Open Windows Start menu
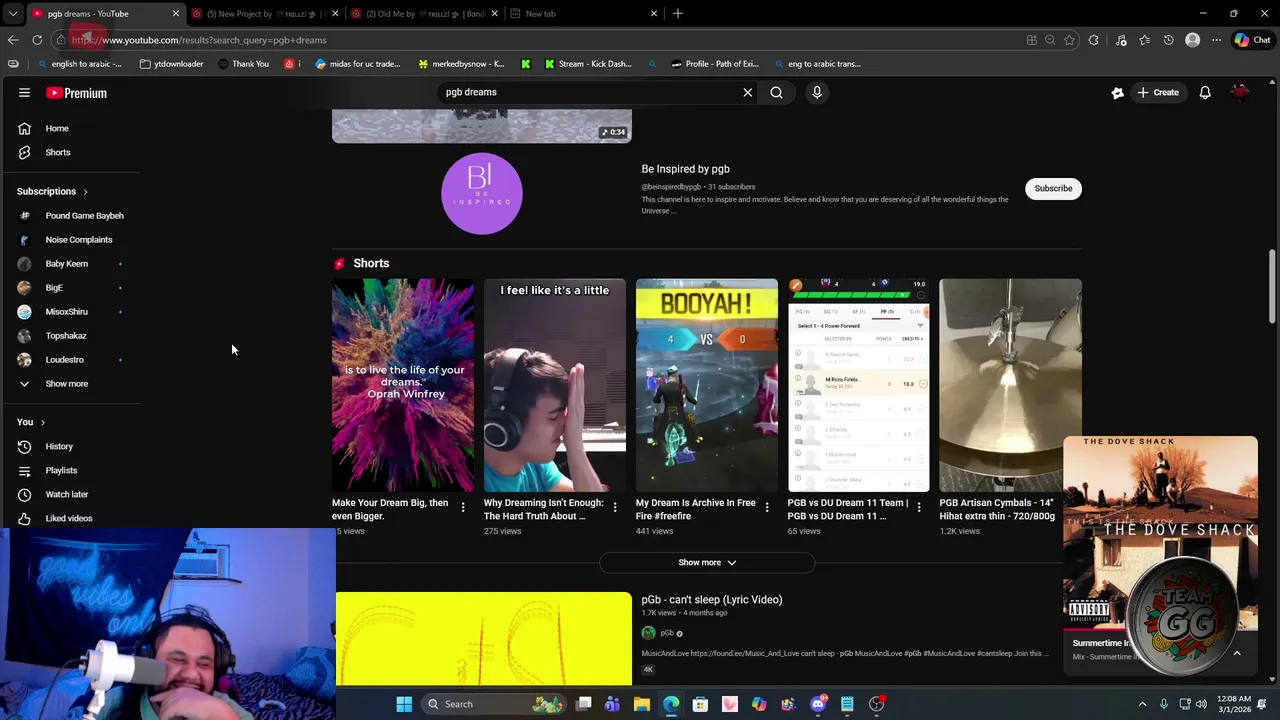 point(404,704)
